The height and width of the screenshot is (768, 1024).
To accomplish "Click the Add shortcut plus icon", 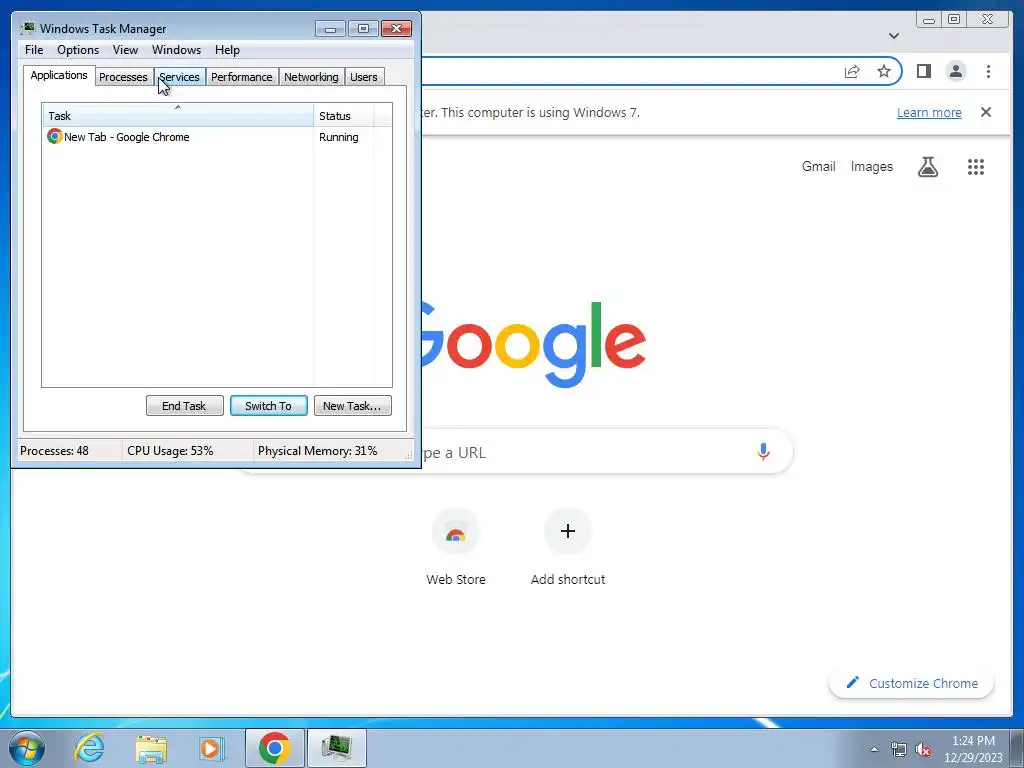I will (x=568, y=531).
